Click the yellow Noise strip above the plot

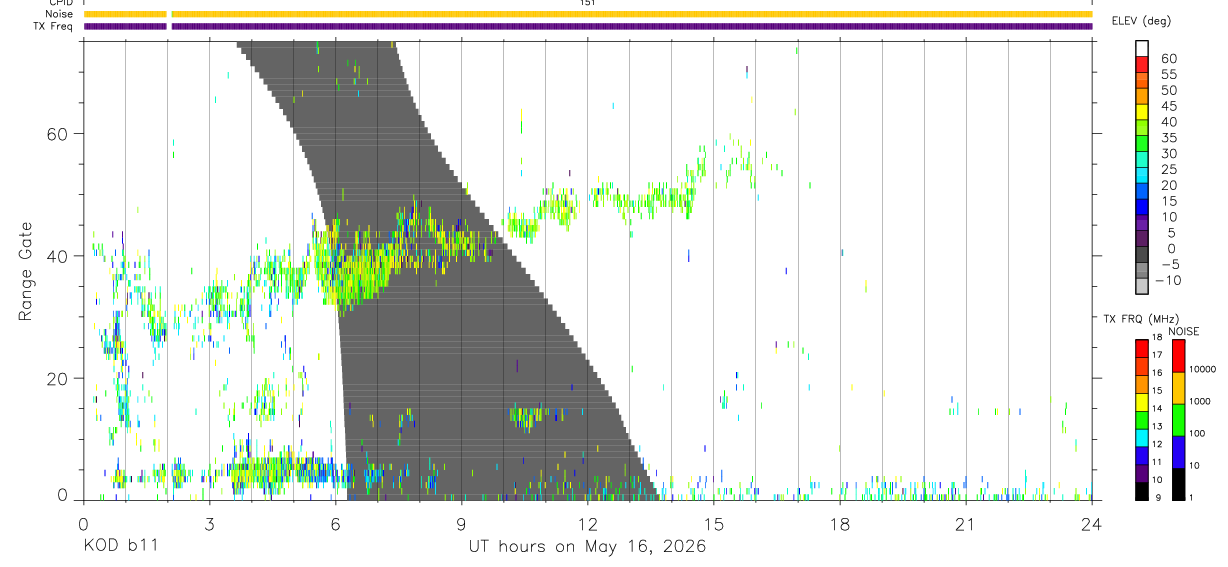coord(588,14)
